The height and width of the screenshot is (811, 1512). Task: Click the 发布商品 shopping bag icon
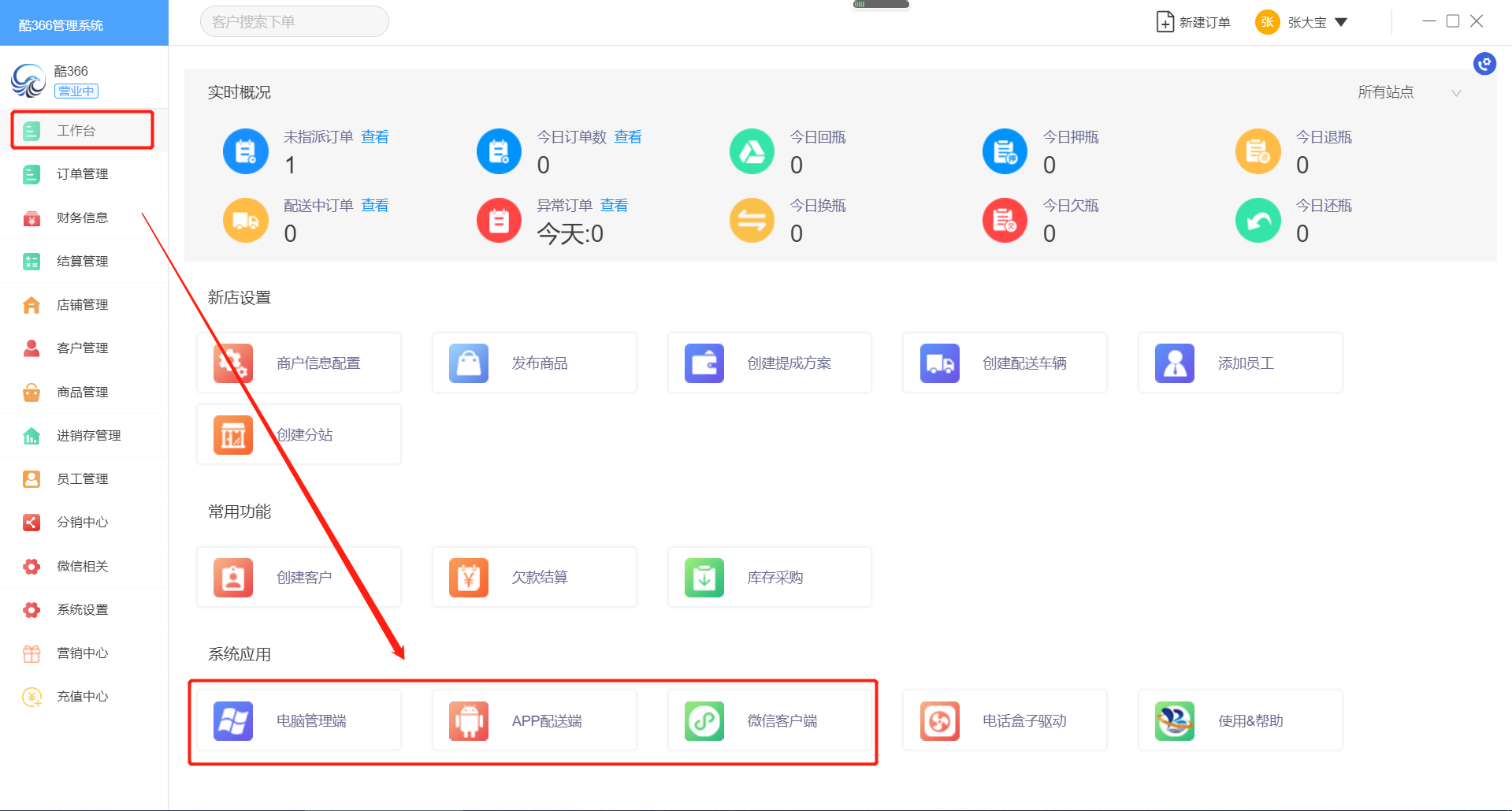[x=469, y=363]
